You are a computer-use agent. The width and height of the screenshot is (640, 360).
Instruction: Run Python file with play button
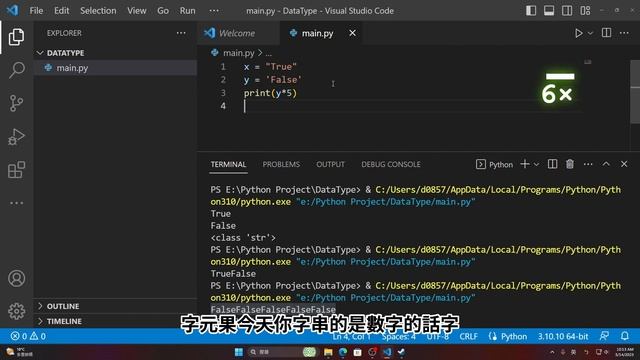(578, 33)
